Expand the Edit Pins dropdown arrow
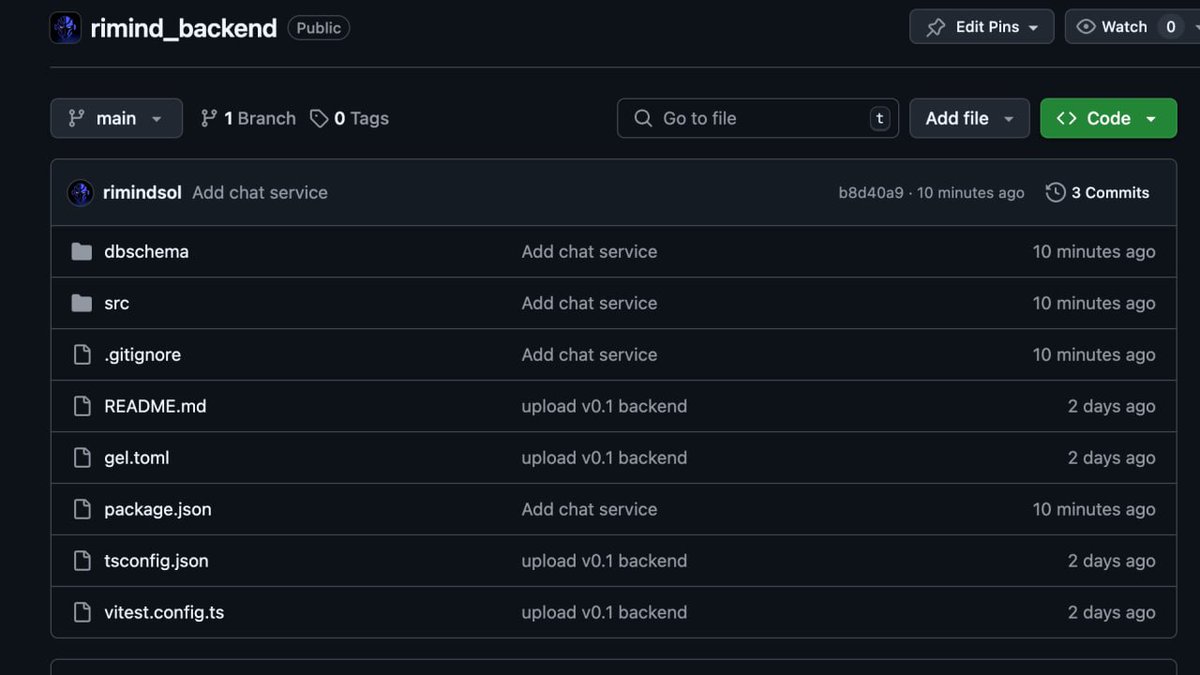 point(1033,28)
